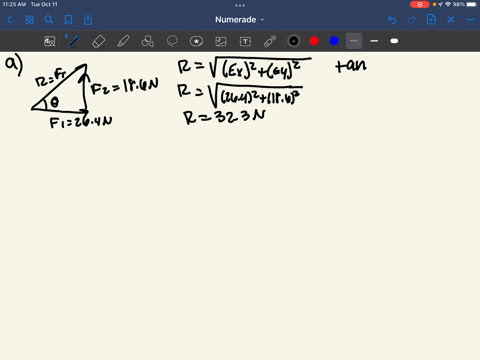The width and height of the screenshot is (480, 360).
Task: Go back with the left chevron
Action: tap(9, 20)
